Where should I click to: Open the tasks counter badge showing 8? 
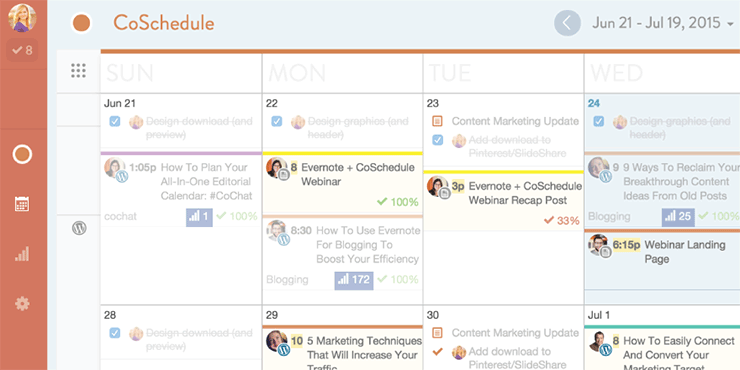coord(22,50)
